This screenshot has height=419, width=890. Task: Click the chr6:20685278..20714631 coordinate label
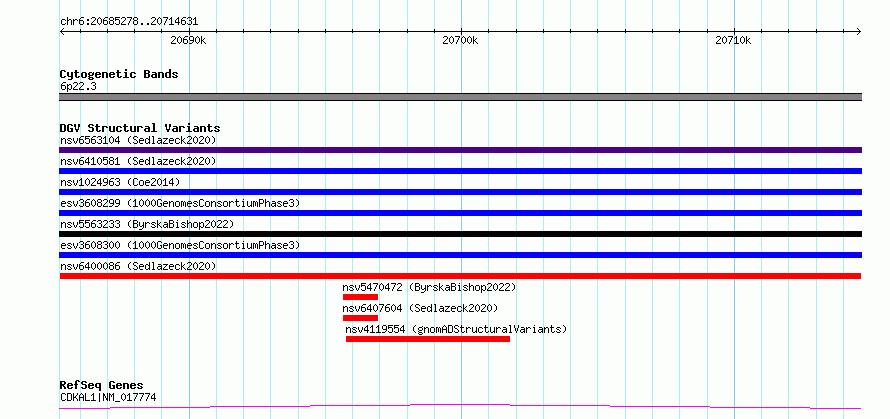(x=129, y=22)
